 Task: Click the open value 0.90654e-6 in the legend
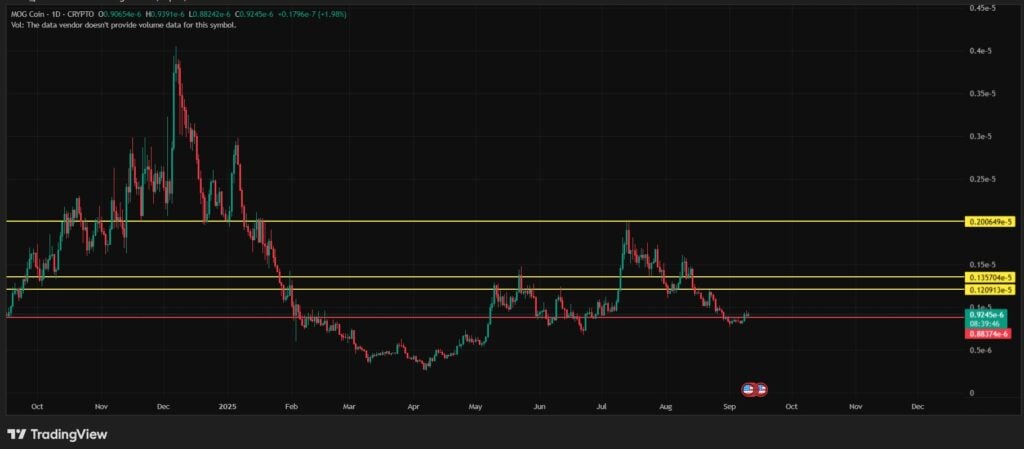point(121,14)
